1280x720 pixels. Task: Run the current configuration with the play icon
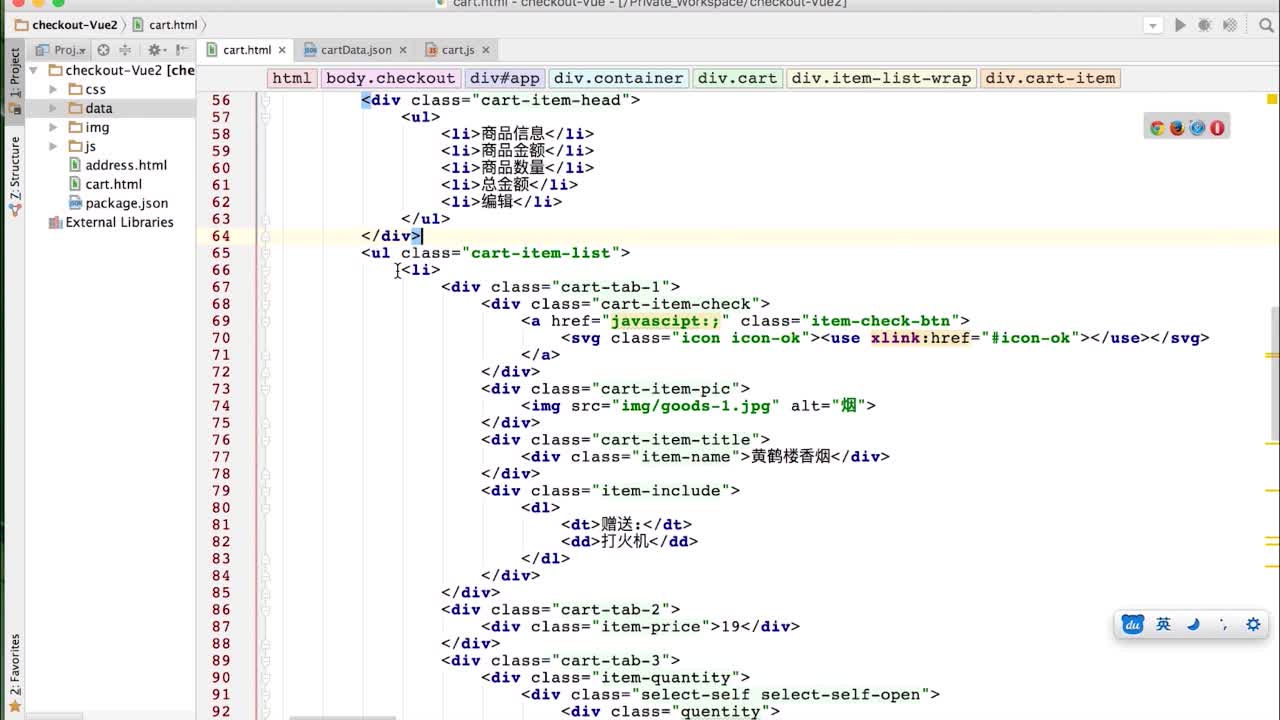click(x=1180, y=25)
